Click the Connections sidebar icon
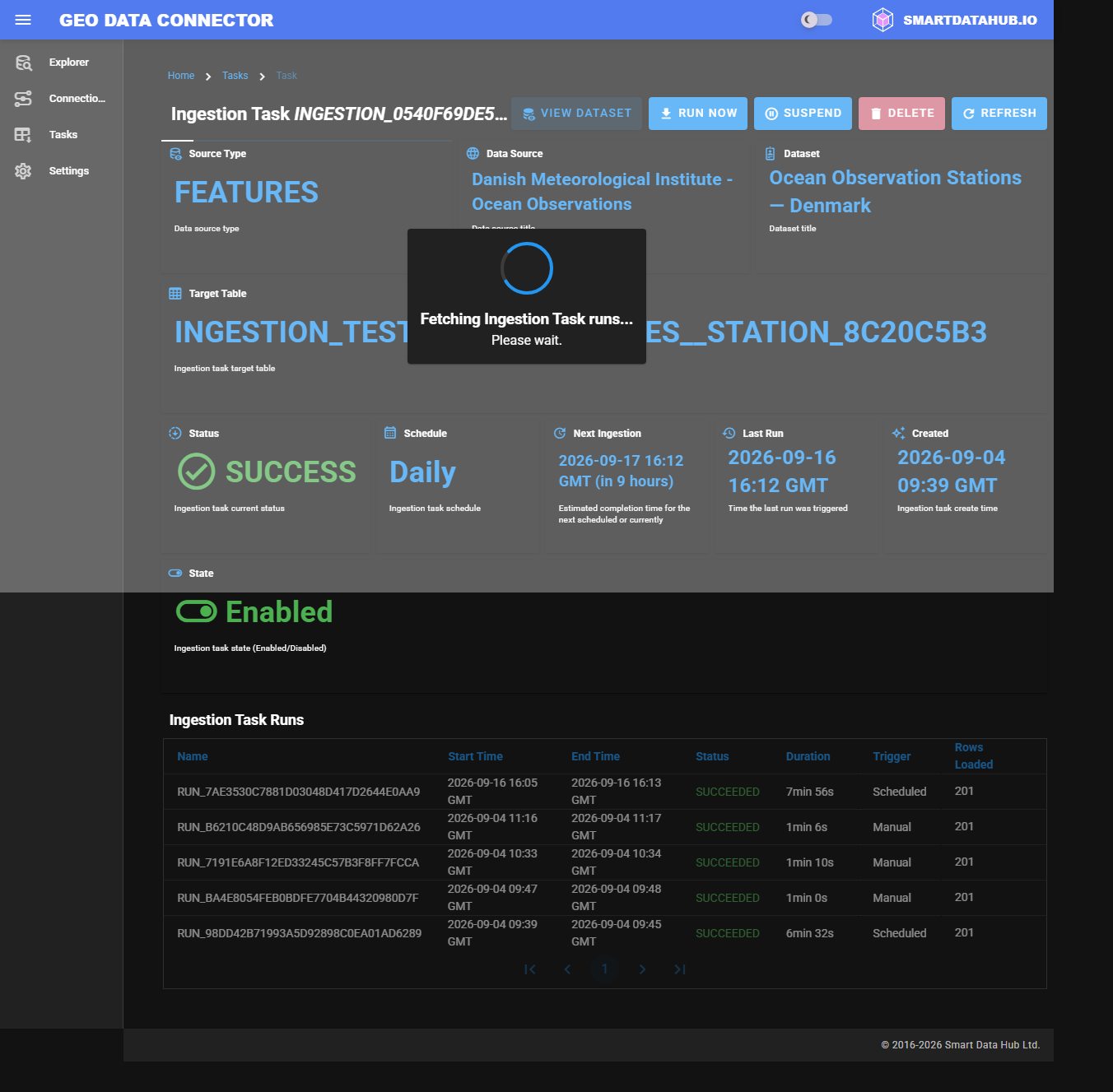The width and height of the screenshot is (1113, 1092). coord(23,99)
